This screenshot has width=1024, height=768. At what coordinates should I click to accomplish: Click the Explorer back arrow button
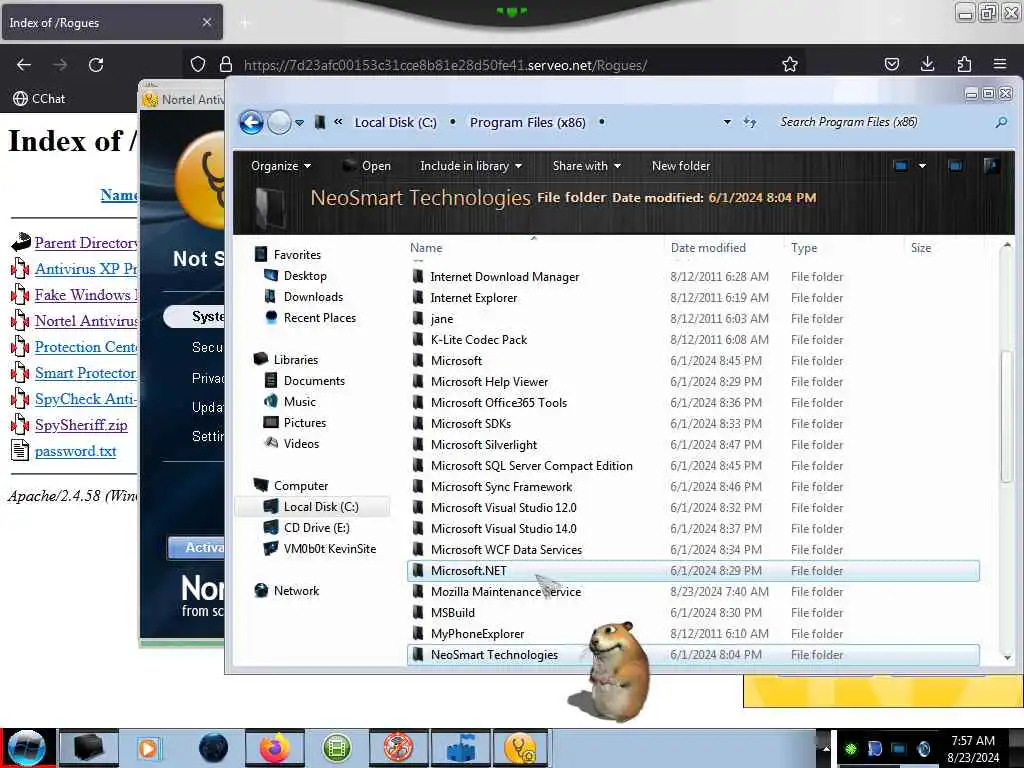pos(251,122)
